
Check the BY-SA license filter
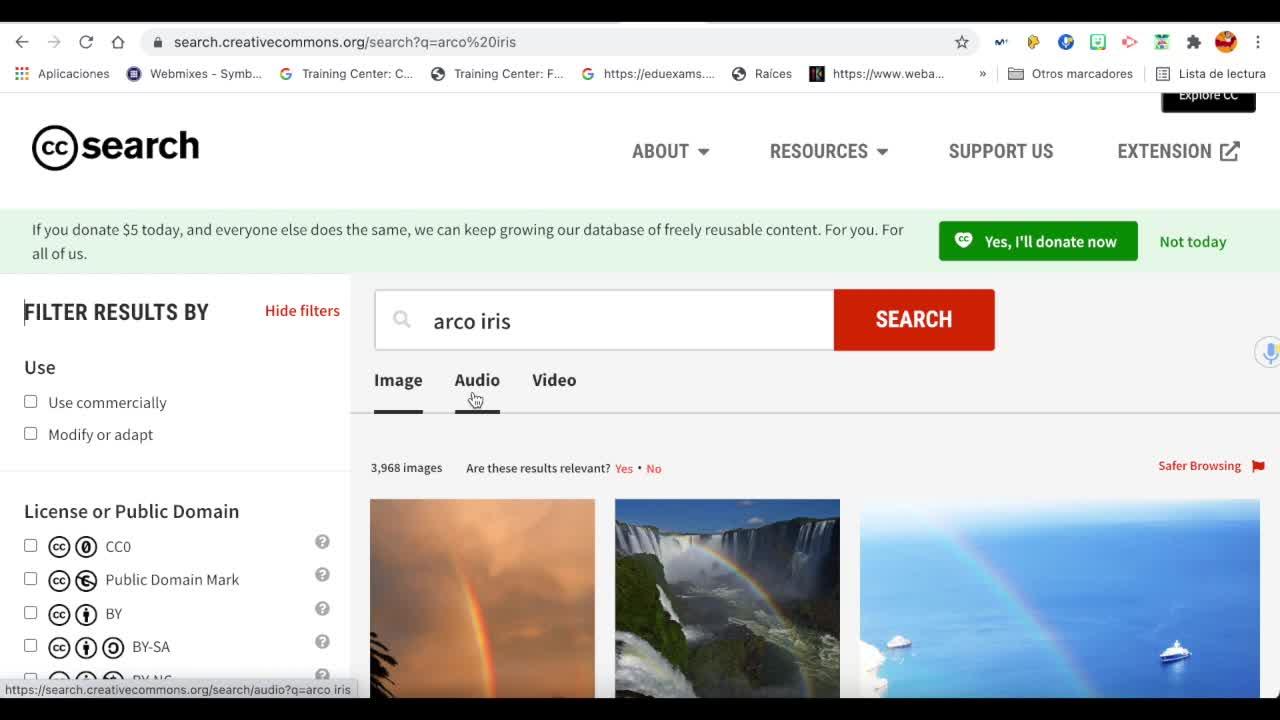point(31,646)
